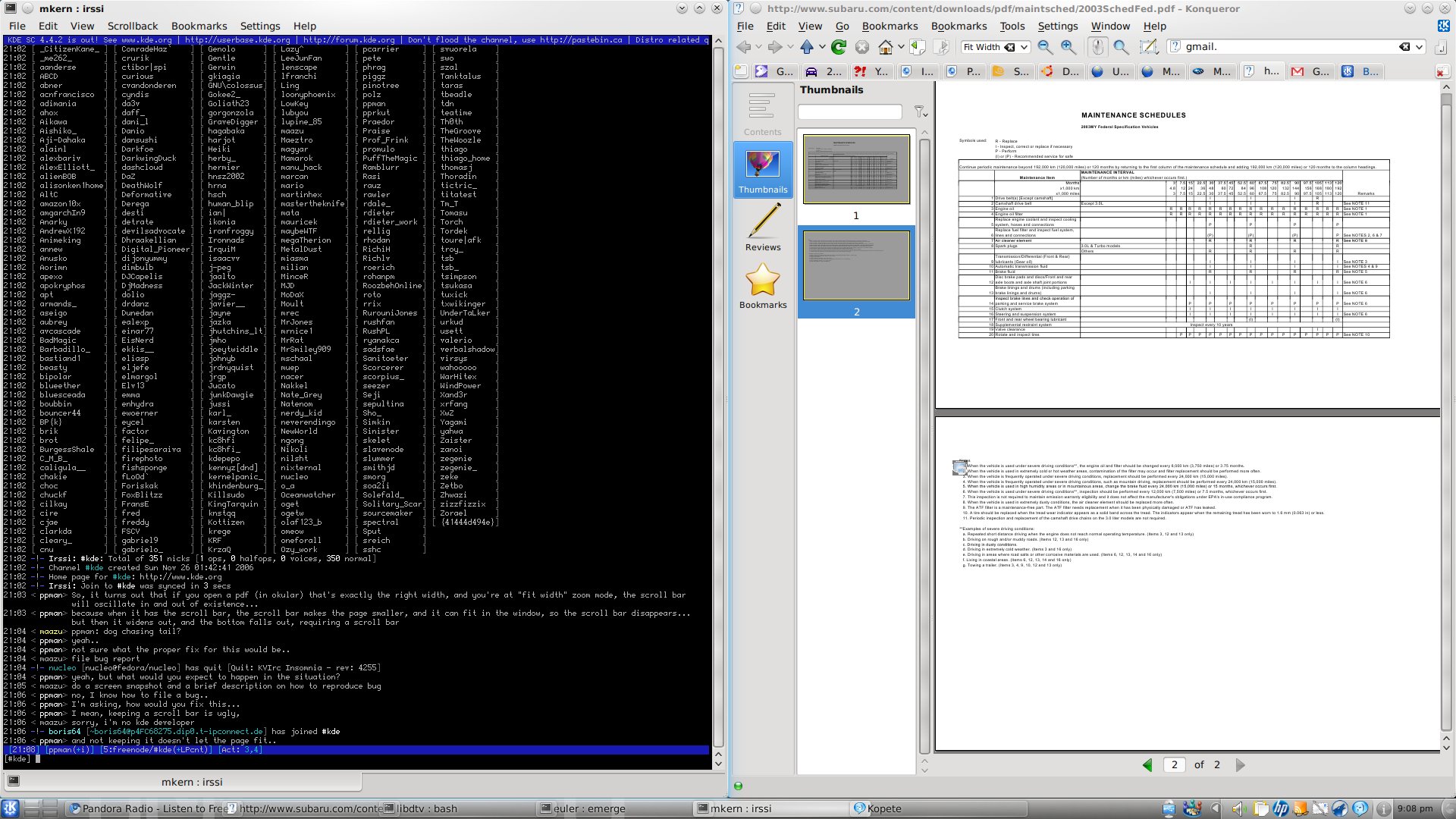Open Konqueror Tools menu
The width and height of the screenshot is (1456, 819).
[x=1012, y=26]
